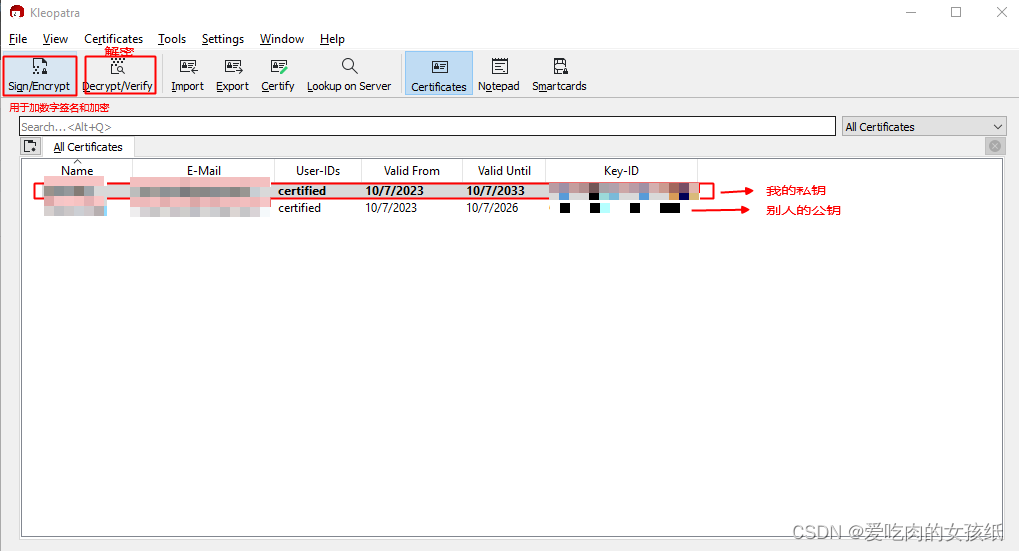
Task: Click the new tab icon beside All Certificates
Action: click(31, 146)
